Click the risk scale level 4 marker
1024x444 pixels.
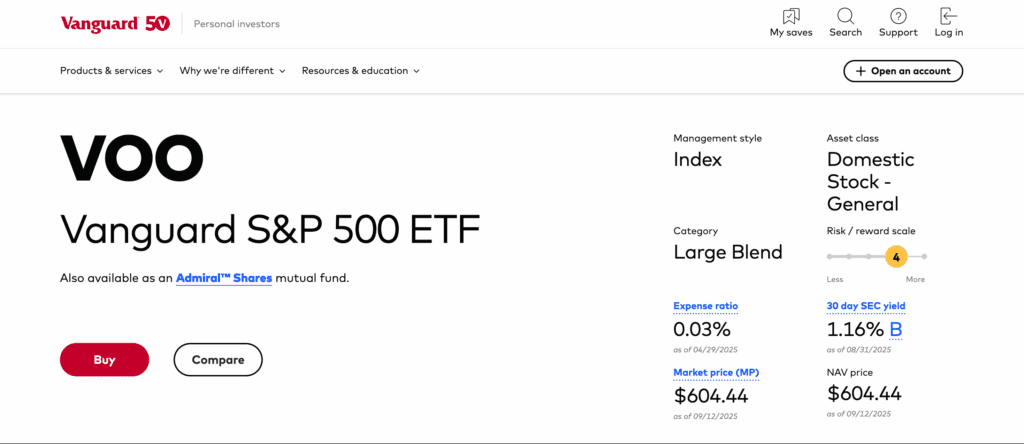click(x=896, y=257)
